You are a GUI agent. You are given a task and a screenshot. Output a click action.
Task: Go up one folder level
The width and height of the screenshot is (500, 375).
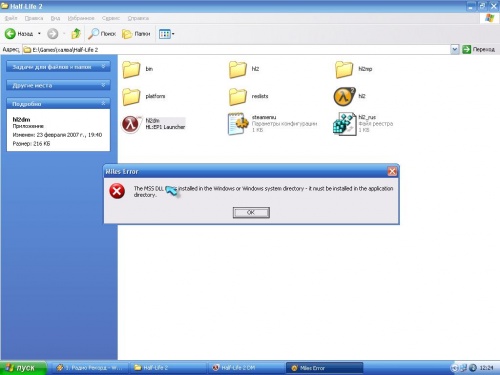click(76, 34)
